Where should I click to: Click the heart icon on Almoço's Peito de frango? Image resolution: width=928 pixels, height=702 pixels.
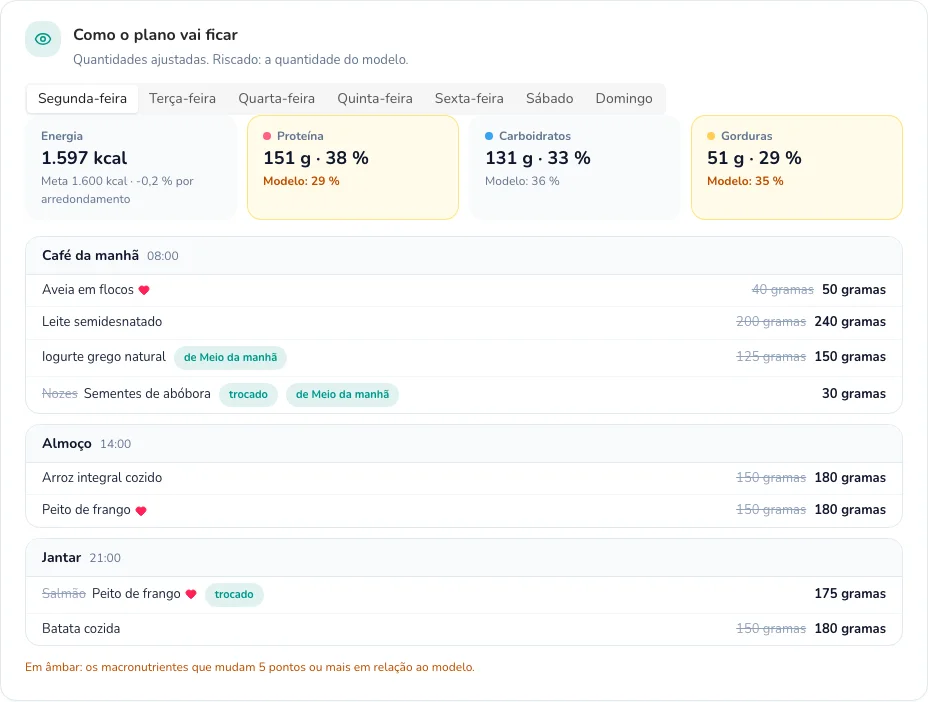pyautogui.click(x=141, y=511)
